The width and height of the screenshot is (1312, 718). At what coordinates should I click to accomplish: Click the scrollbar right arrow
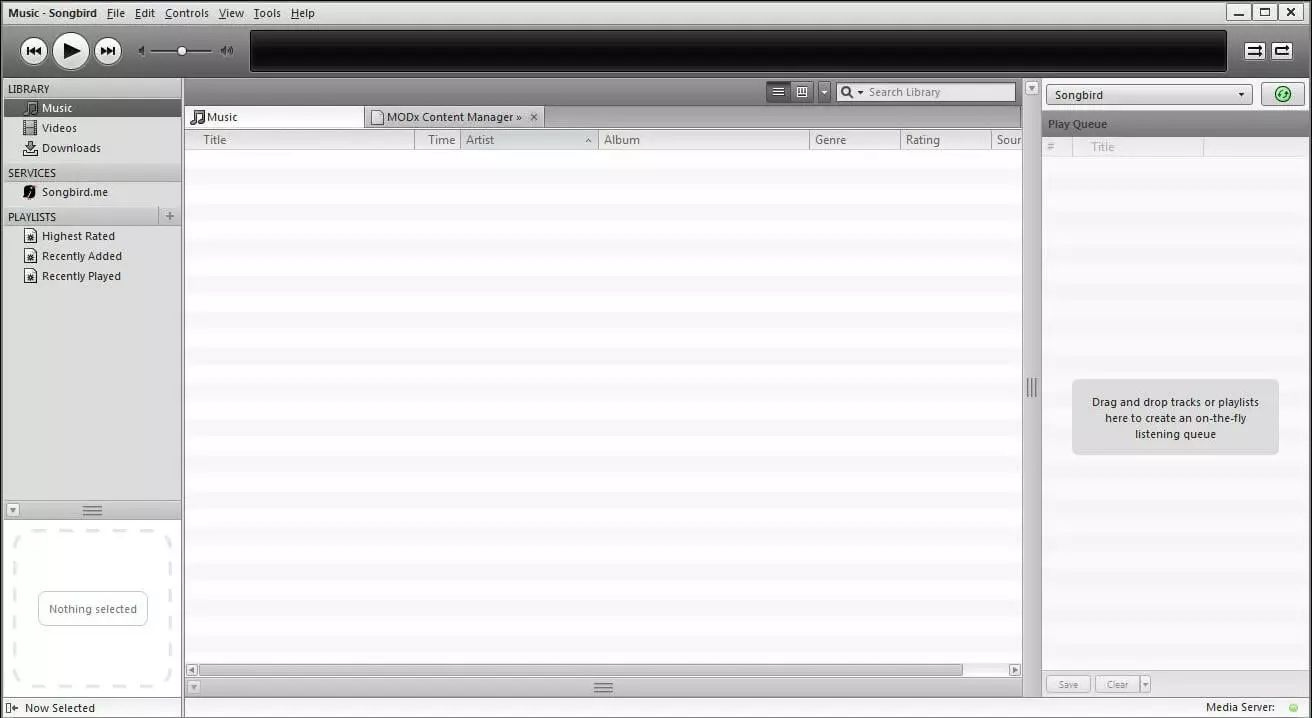pyautogui.click(x=1015, y=670)
